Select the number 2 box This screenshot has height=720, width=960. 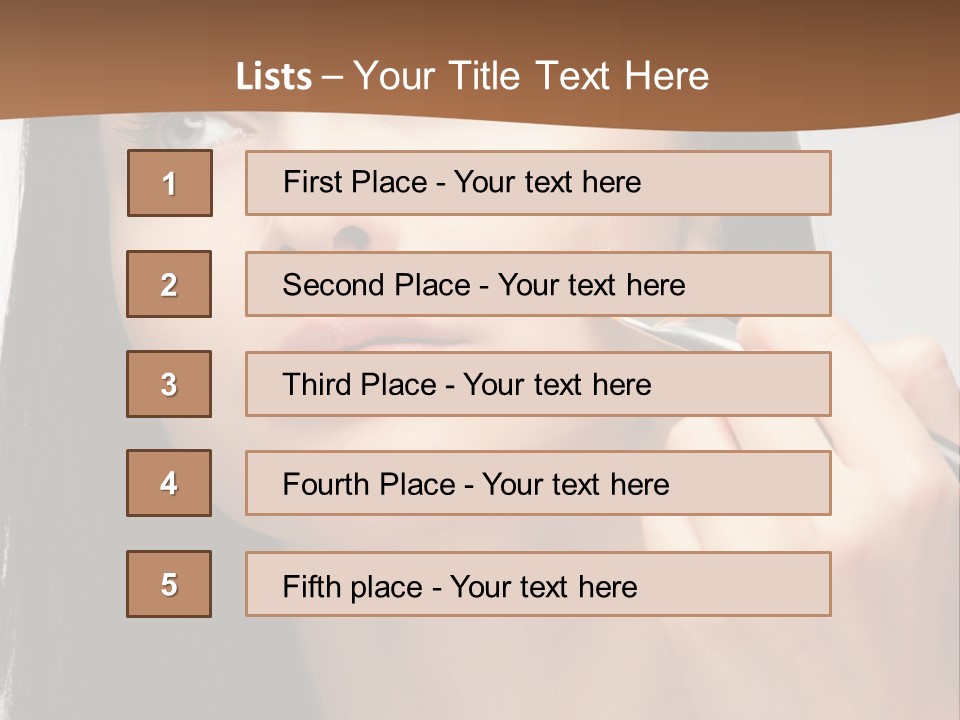[169, 283]
